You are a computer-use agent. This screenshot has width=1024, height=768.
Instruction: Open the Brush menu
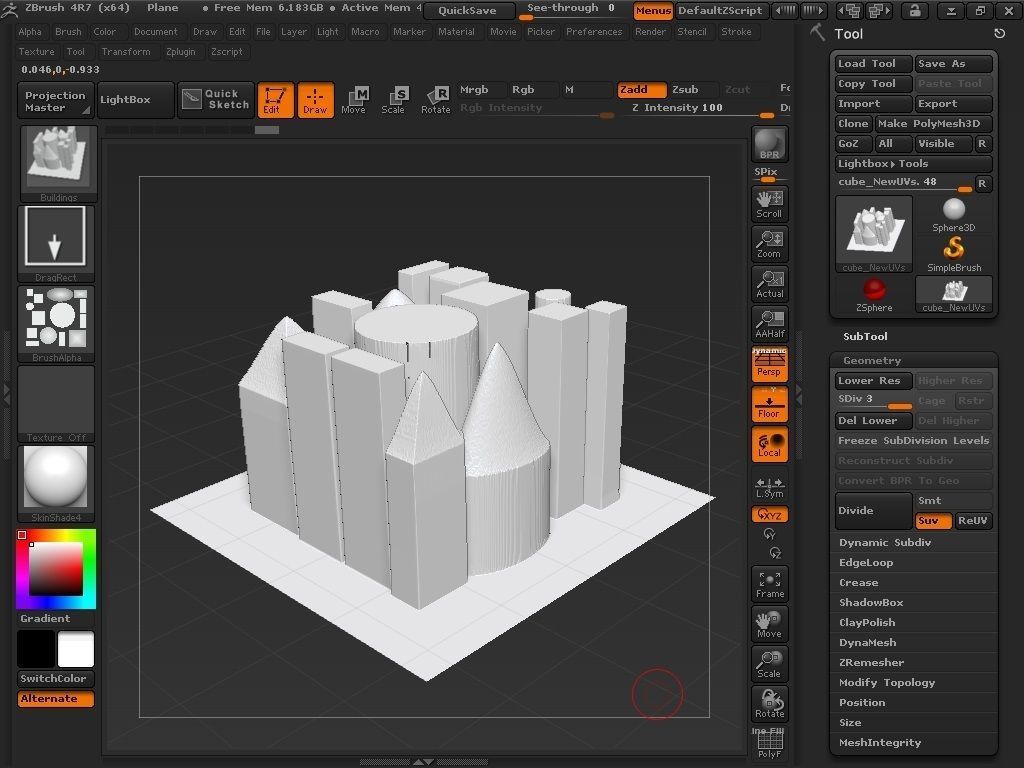click(68, 31)
